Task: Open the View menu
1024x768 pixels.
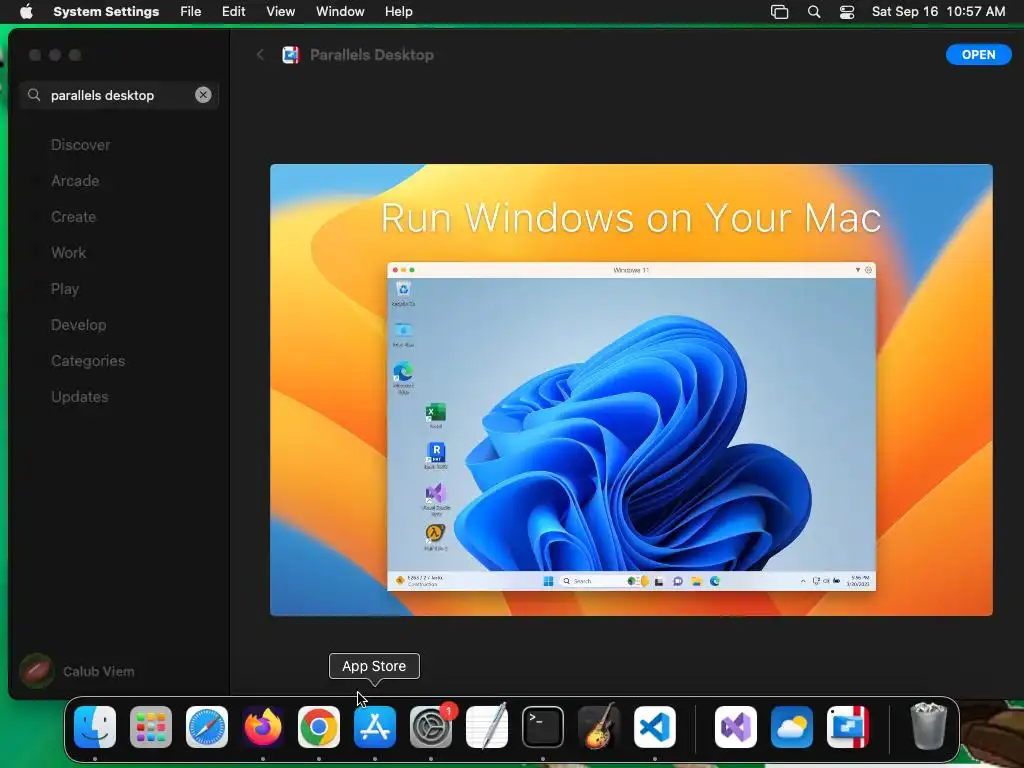Action: [x=281, y=12]
